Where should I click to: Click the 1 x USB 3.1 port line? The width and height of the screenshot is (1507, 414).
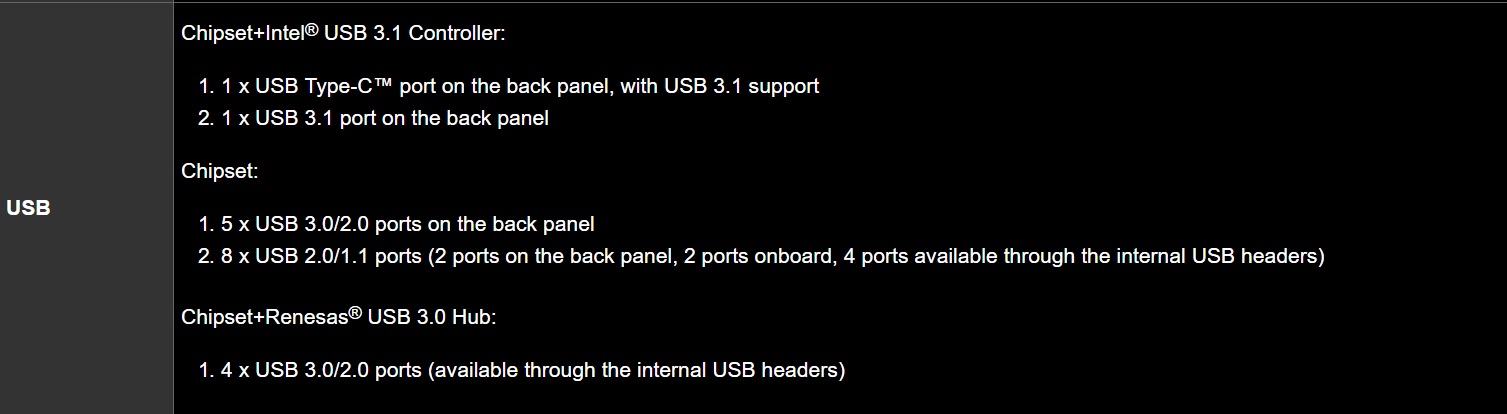[385, 118]
